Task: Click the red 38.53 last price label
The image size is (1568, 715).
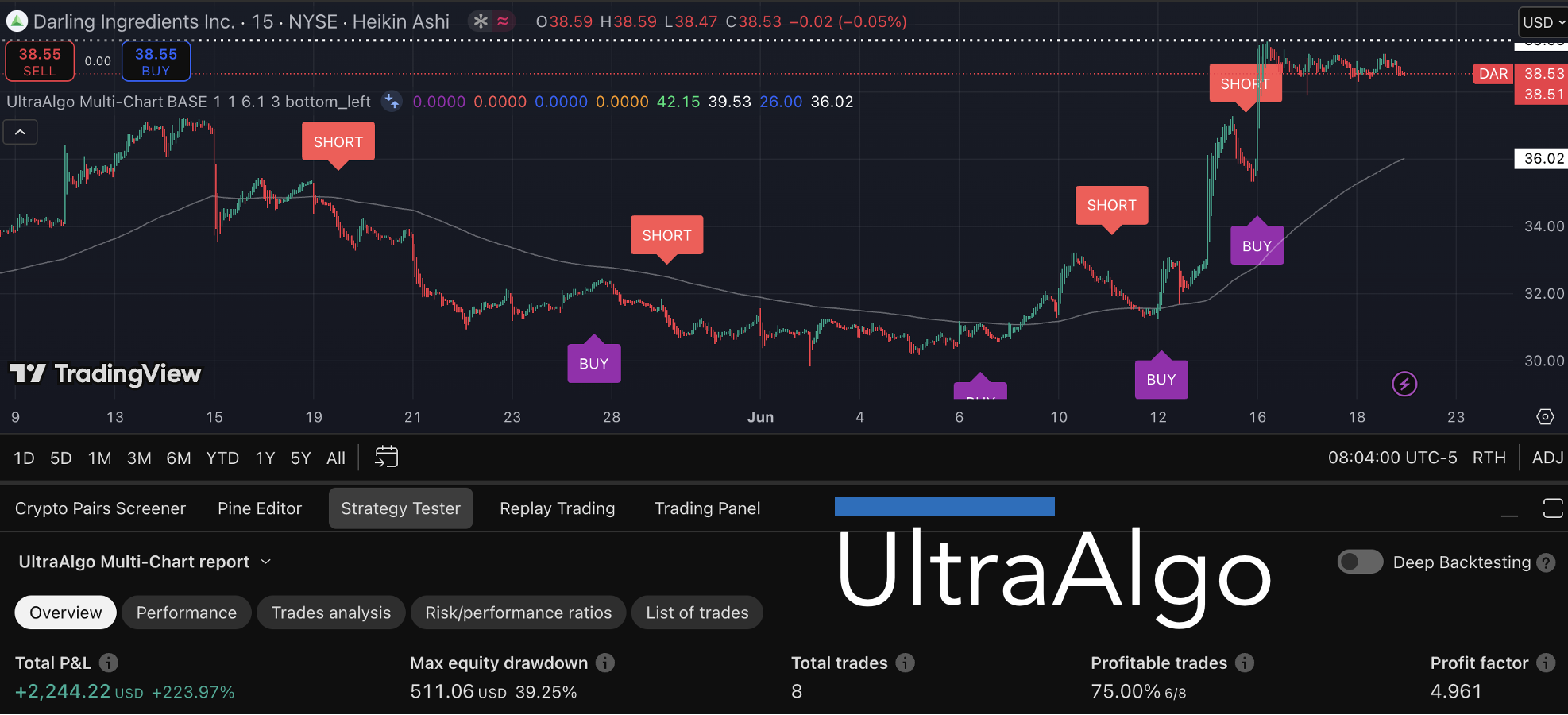Action: click(1542, 74)
